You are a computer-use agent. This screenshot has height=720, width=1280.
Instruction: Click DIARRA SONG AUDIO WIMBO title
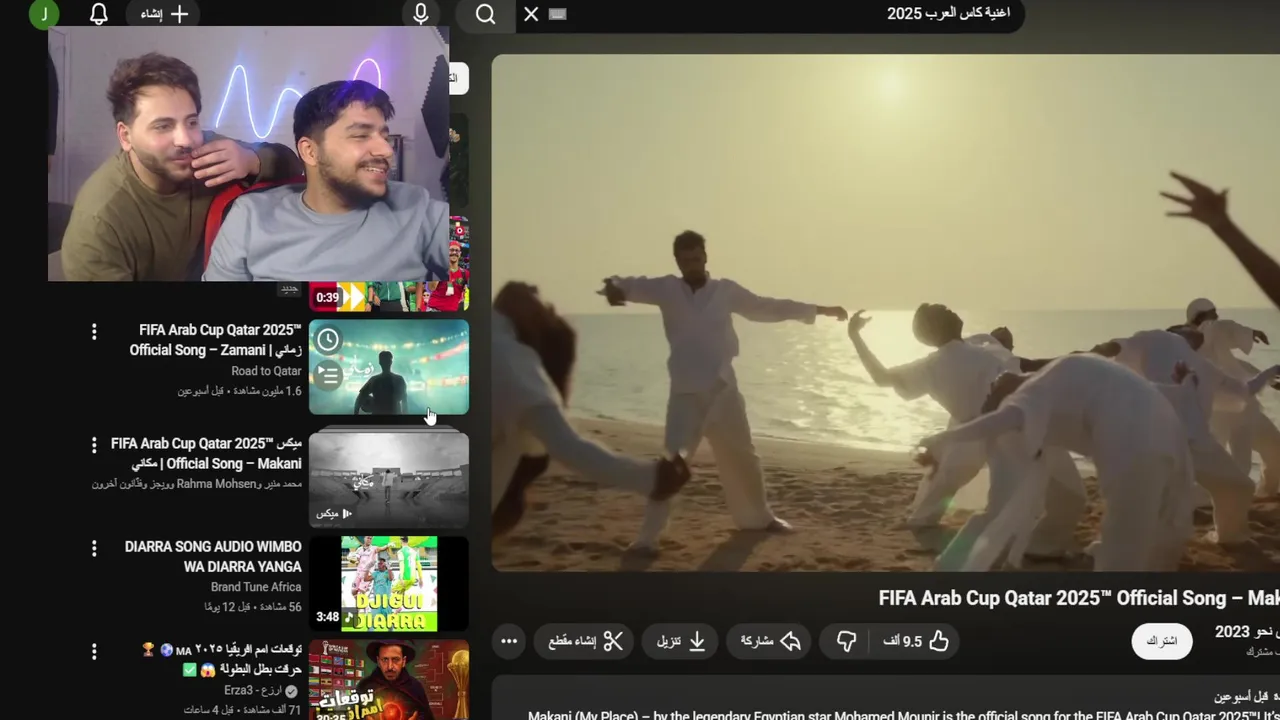click(x=213, y=557)
